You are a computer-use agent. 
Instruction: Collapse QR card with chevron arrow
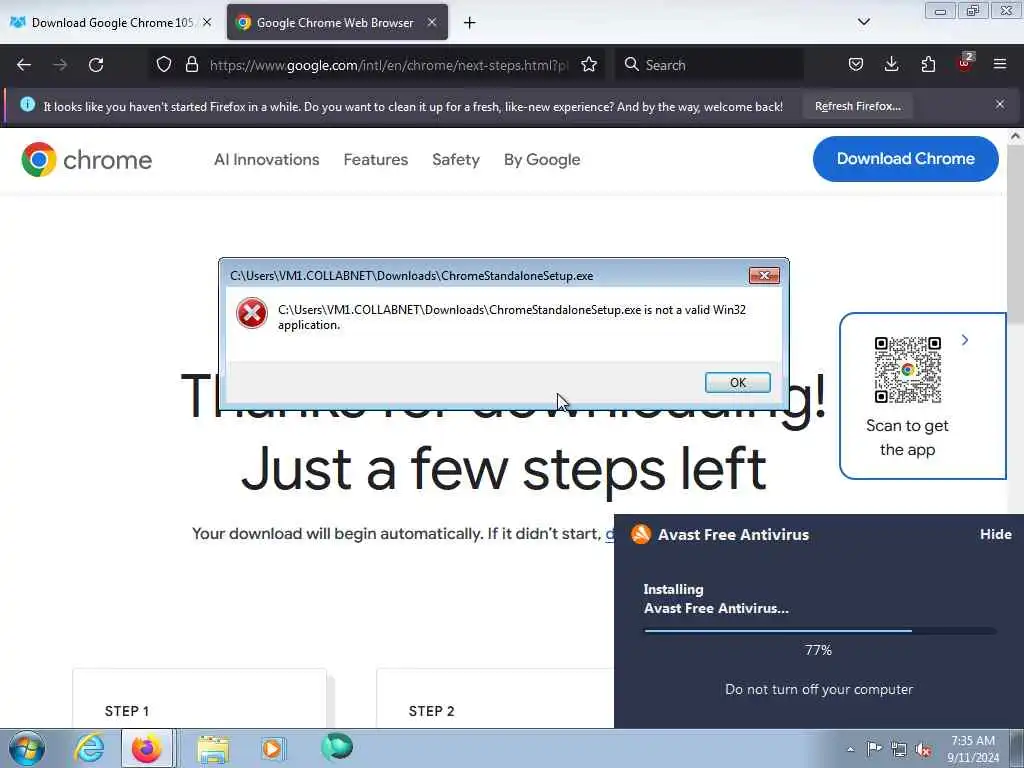click(965, 340)
